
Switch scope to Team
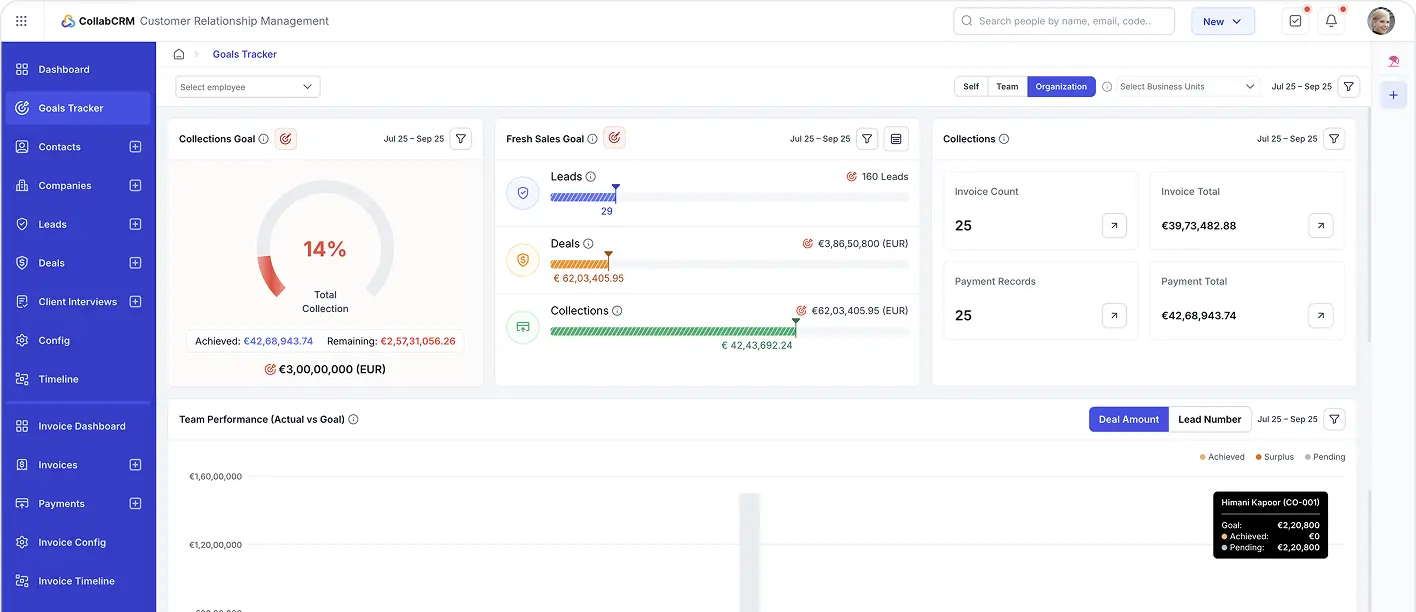coord(1007,87)
